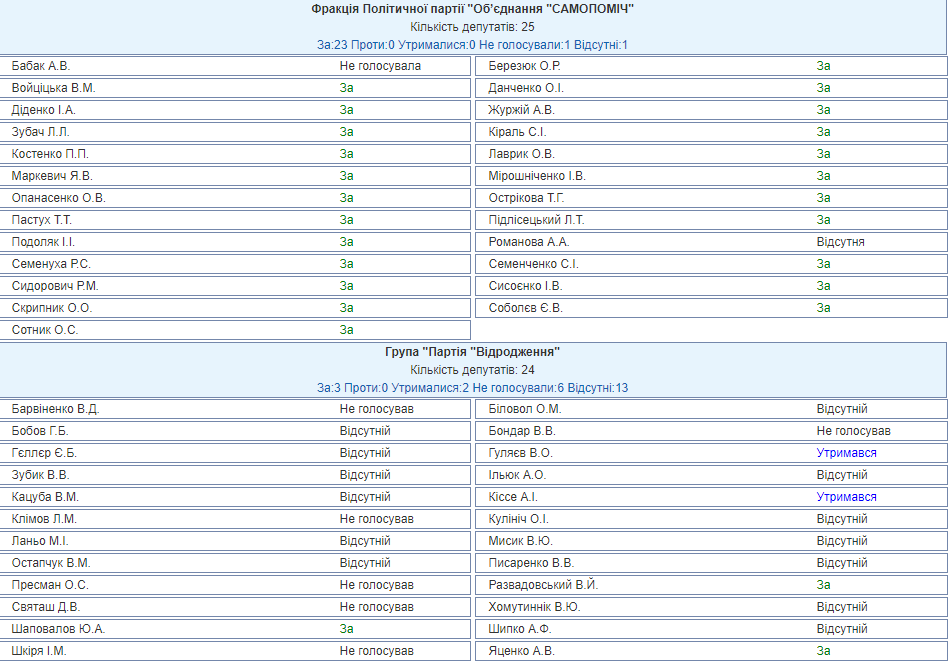Select deputy name Хомутиннік В.Ю.
The height and width of the screenshot is (663, 949).
click(x=535, y=607)
